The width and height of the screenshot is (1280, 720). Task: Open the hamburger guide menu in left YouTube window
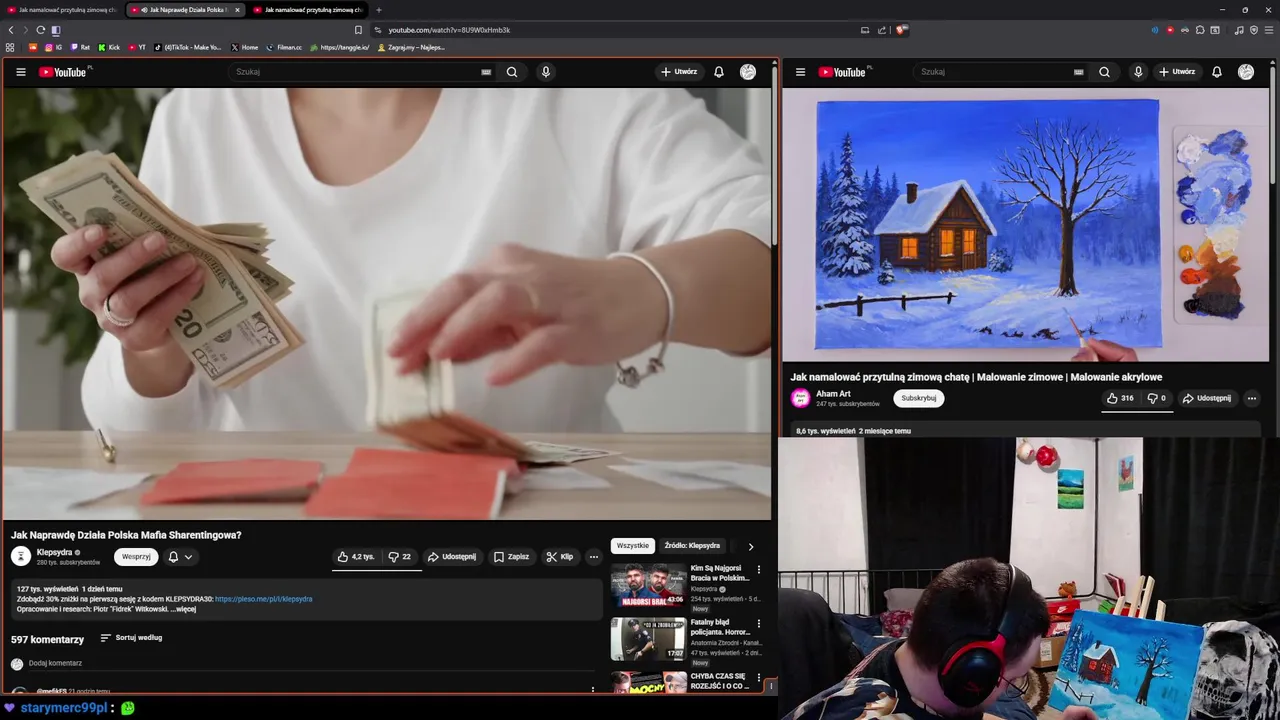[20, 72]
